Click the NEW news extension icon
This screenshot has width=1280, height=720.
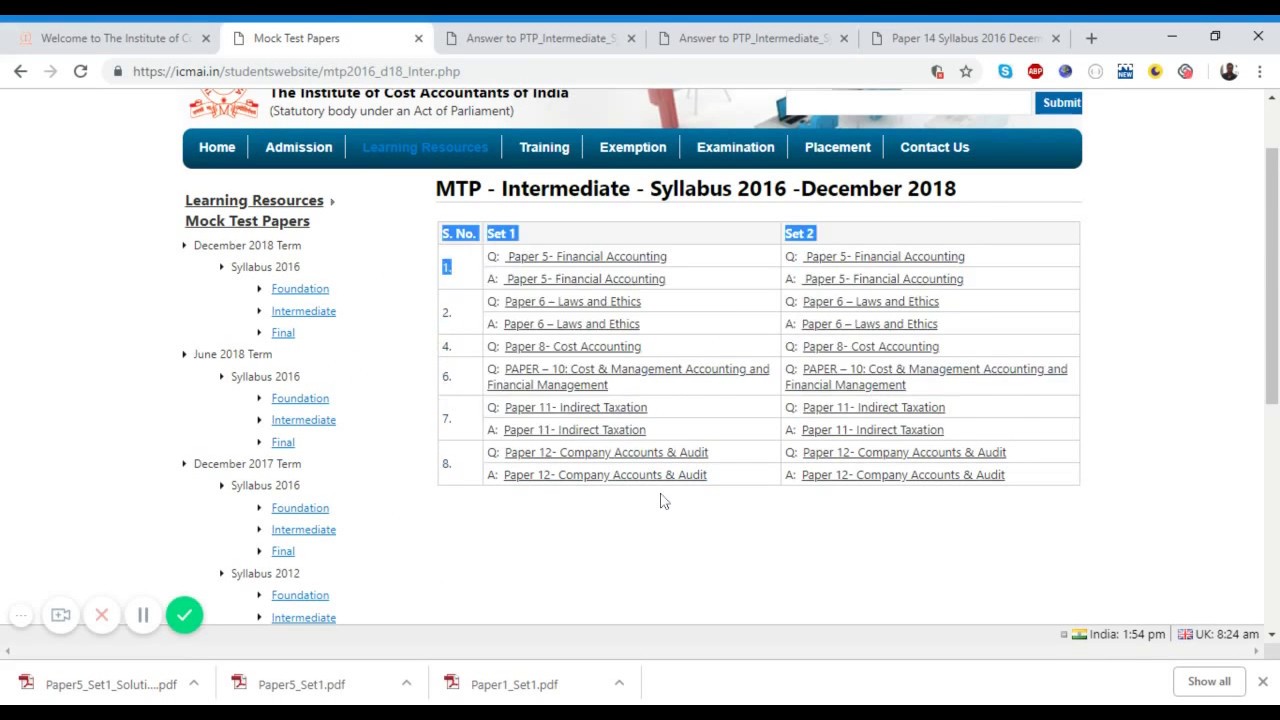[x=1125, y=71]
